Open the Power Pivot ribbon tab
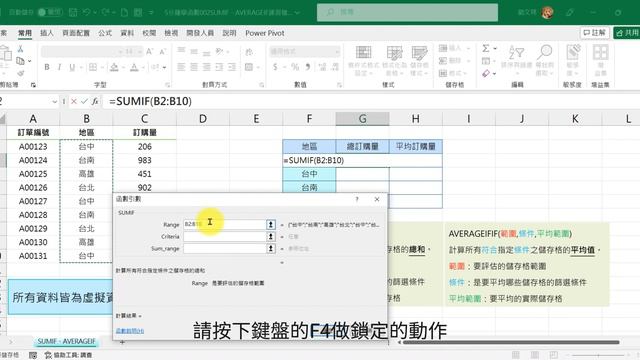This screenshot has width=640, height=360. 265,33
